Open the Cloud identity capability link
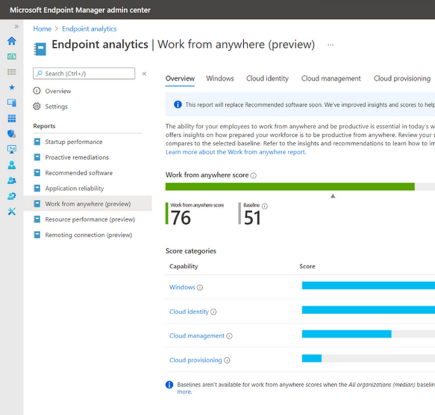The height and width of the screenshot is (415, 435). (x=189, y=312)
